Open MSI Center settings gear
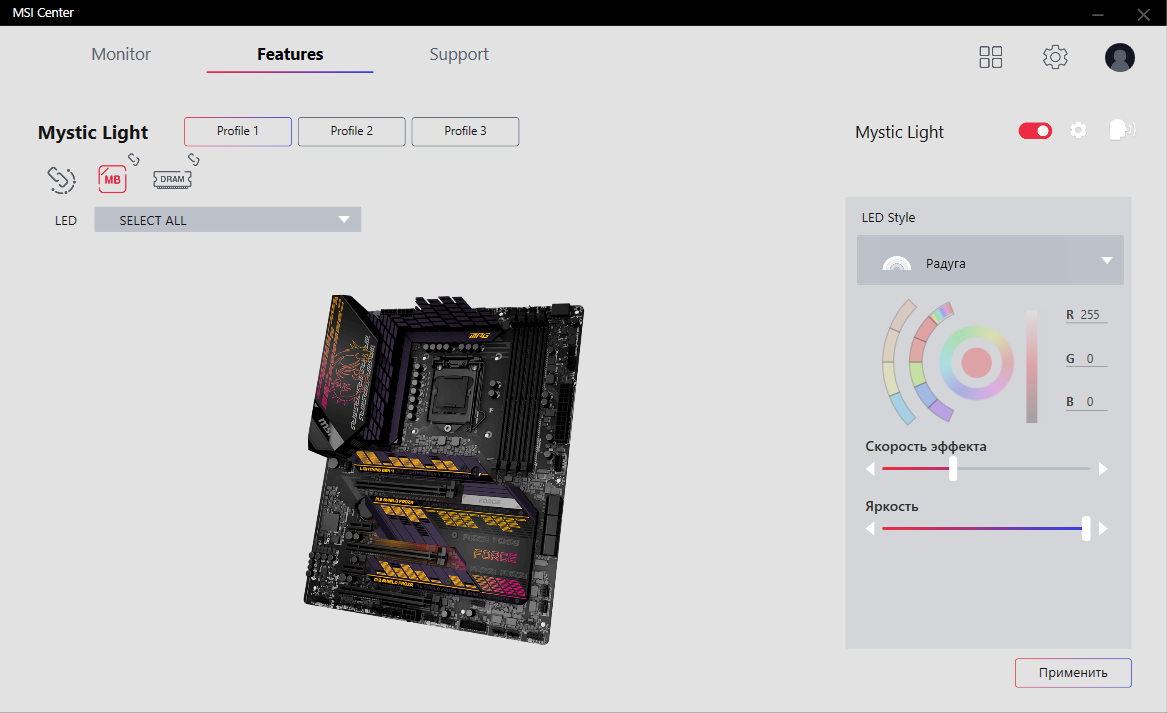Image resolution: width=1167 pixels, height=713 pixels. pos(1055,57)
